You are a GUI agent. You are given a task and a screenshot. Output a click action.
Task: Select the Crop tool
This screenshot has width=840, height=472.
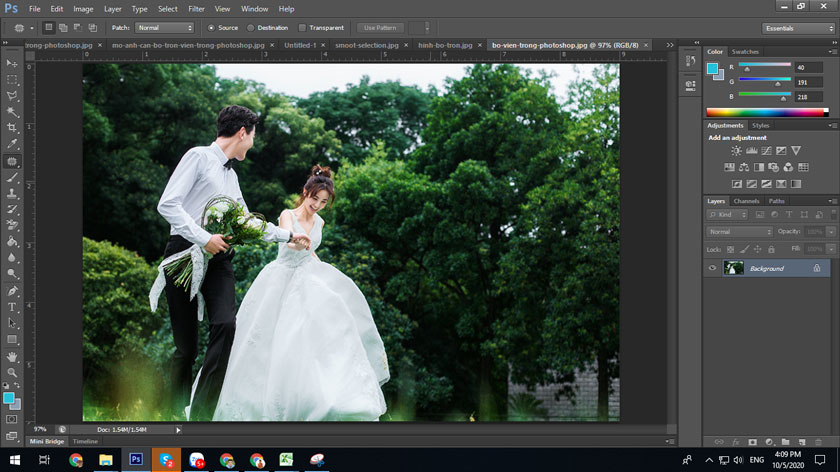click(x=12, y=128)
